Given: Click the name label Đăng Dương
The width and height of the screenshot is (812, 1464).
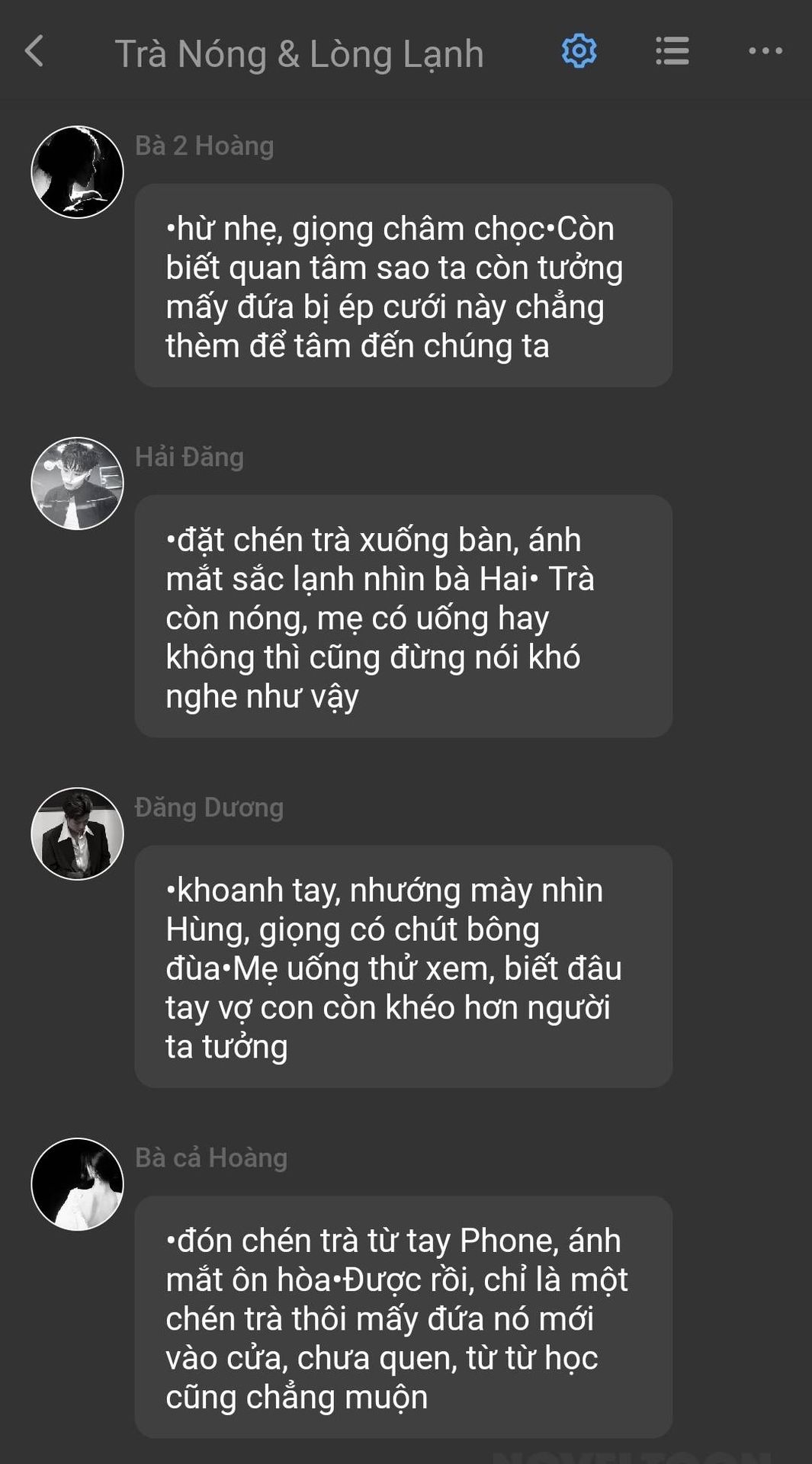Looking at the screenshot, I should coord(209,807).
